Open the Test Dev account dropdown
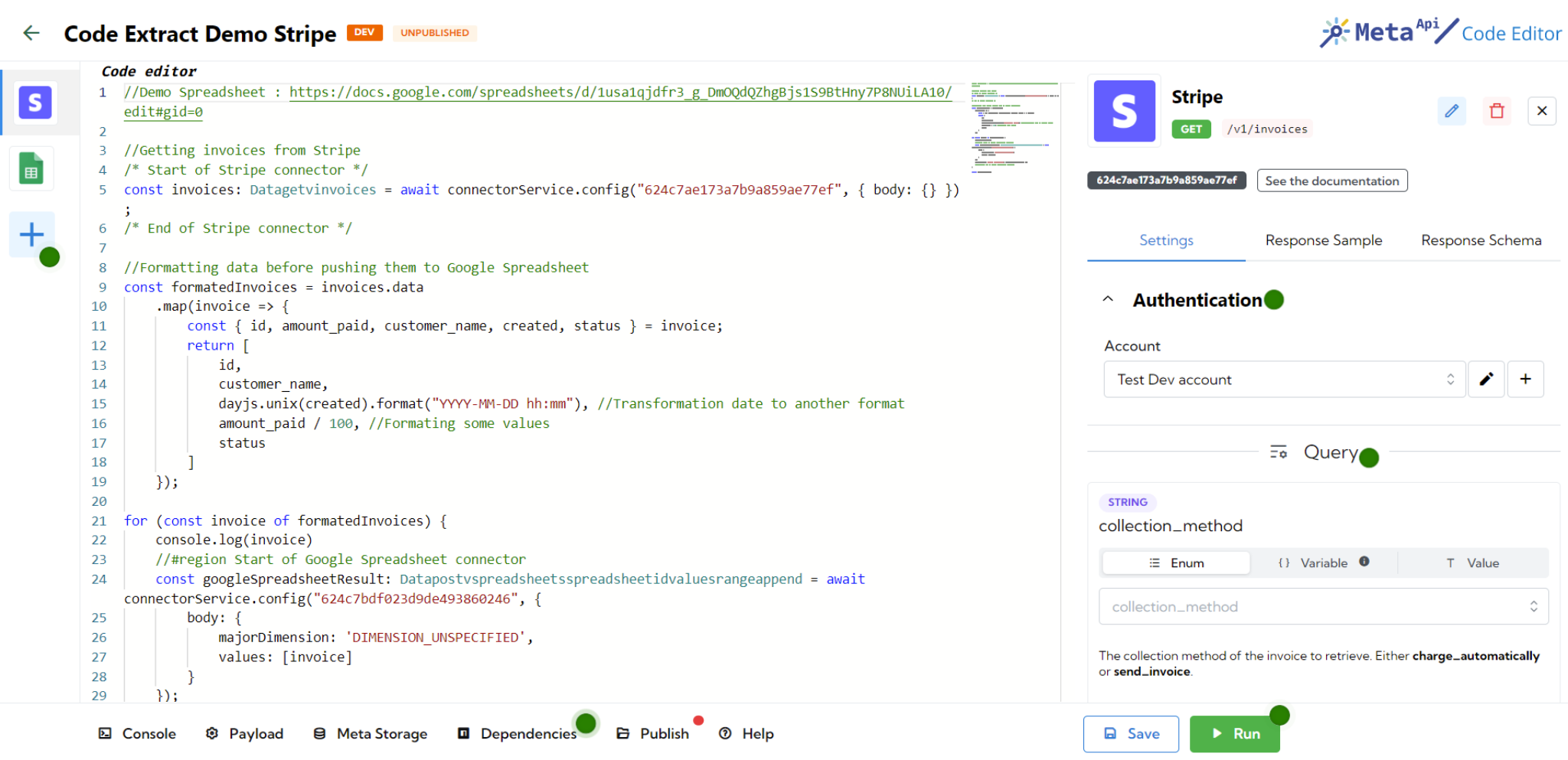Image resolution: width=1568 pixels, height=760 pixels. (1284, 380)
